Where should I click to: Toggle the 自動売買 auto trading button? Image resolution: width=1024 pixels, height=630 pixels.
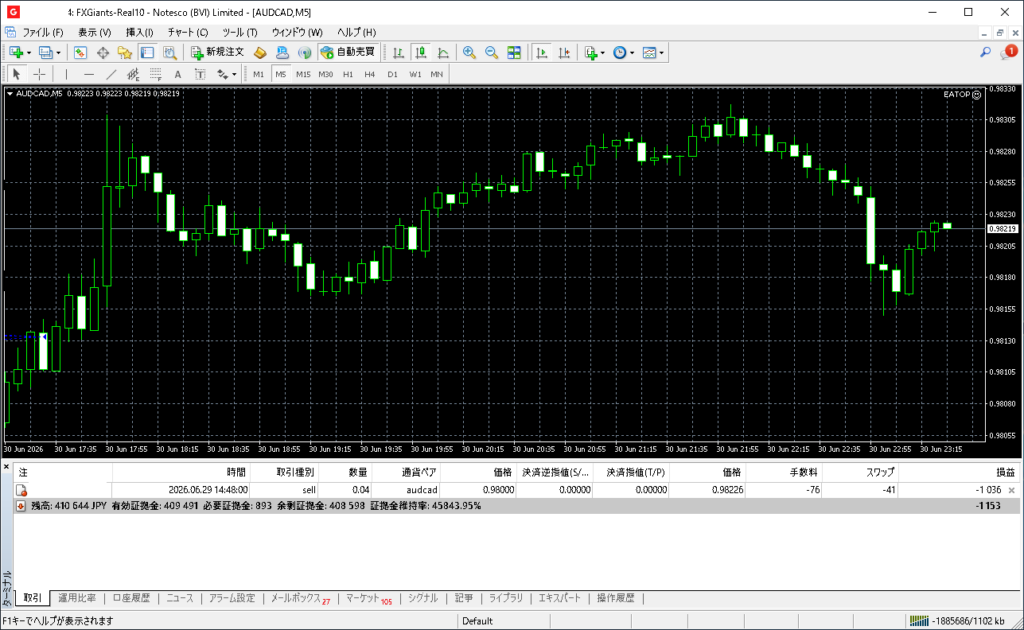tap(347, 52)
